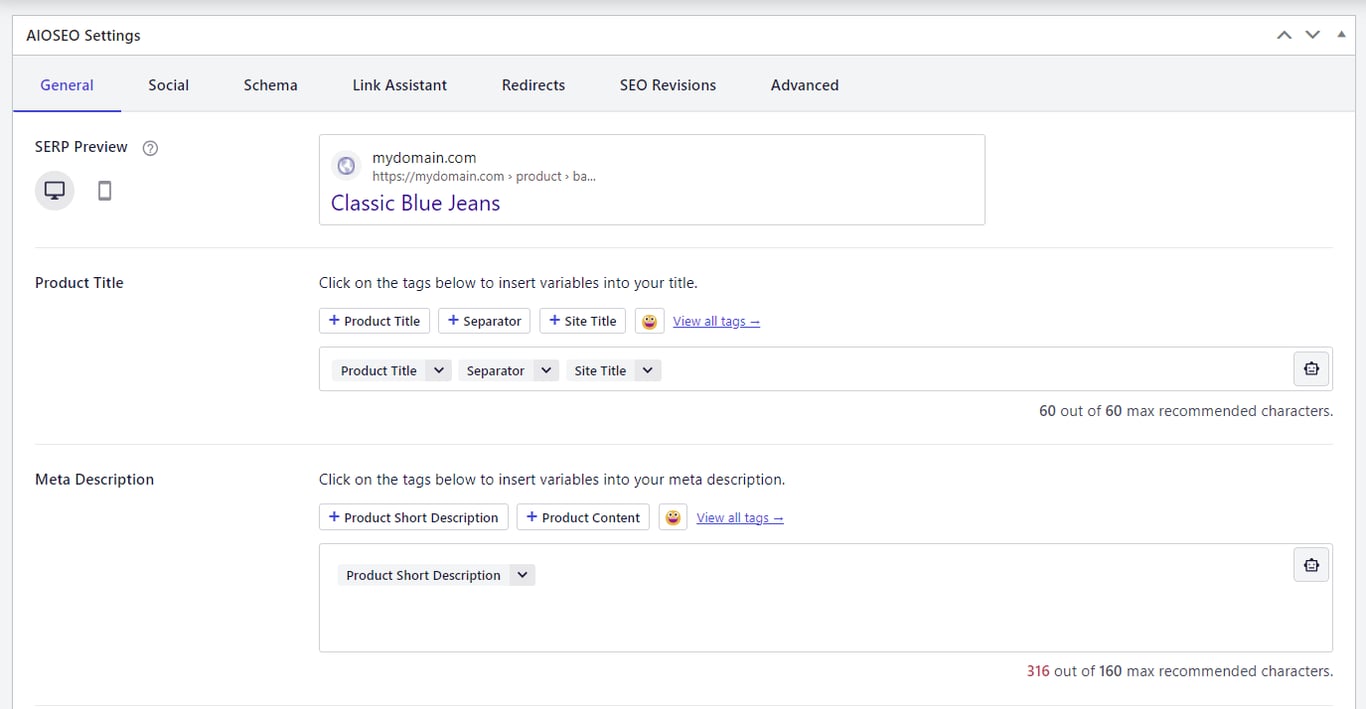Open the Separator tag dropdown
Image resolution: width=1366 pixels, height=709 pixels.
tap(547, 370)
